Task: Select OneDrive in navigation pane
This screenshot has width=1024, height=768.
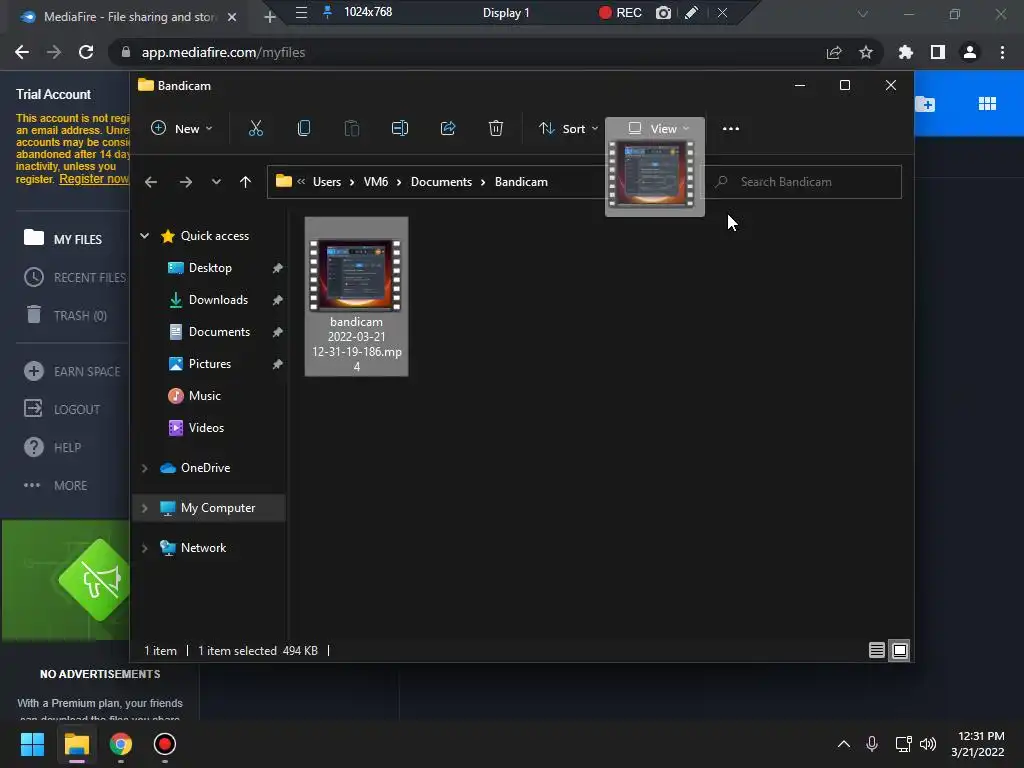Action: click(x=205, y=468)
